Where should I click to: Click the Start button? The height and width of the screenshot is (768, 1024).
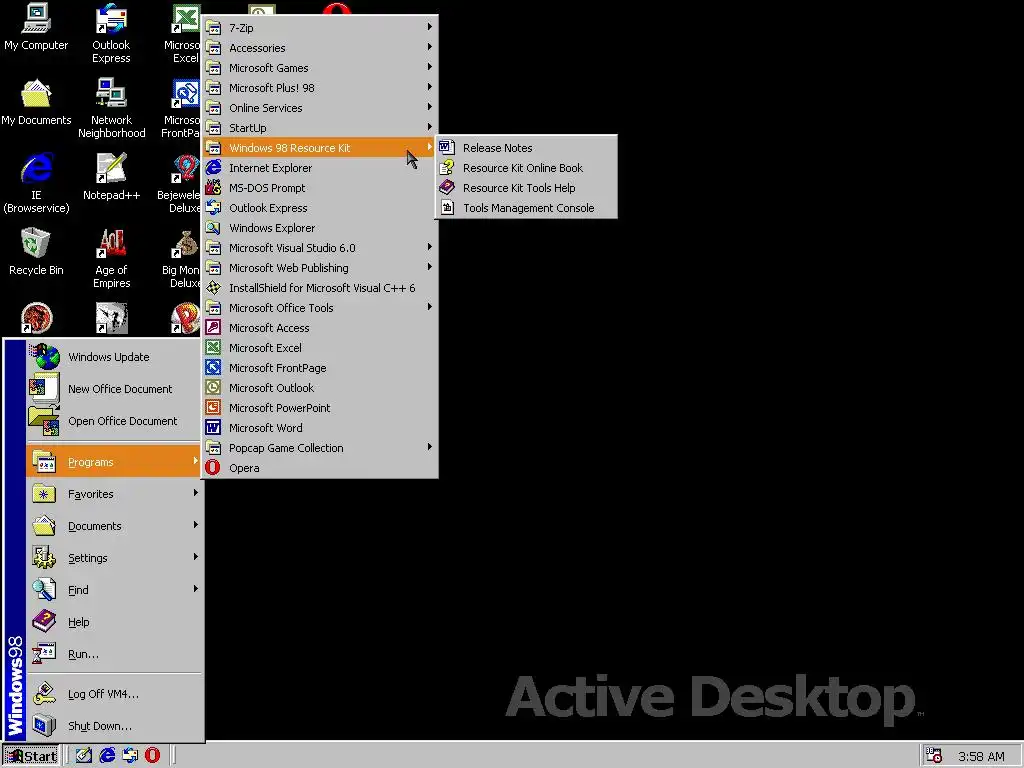tap(31, 756)
